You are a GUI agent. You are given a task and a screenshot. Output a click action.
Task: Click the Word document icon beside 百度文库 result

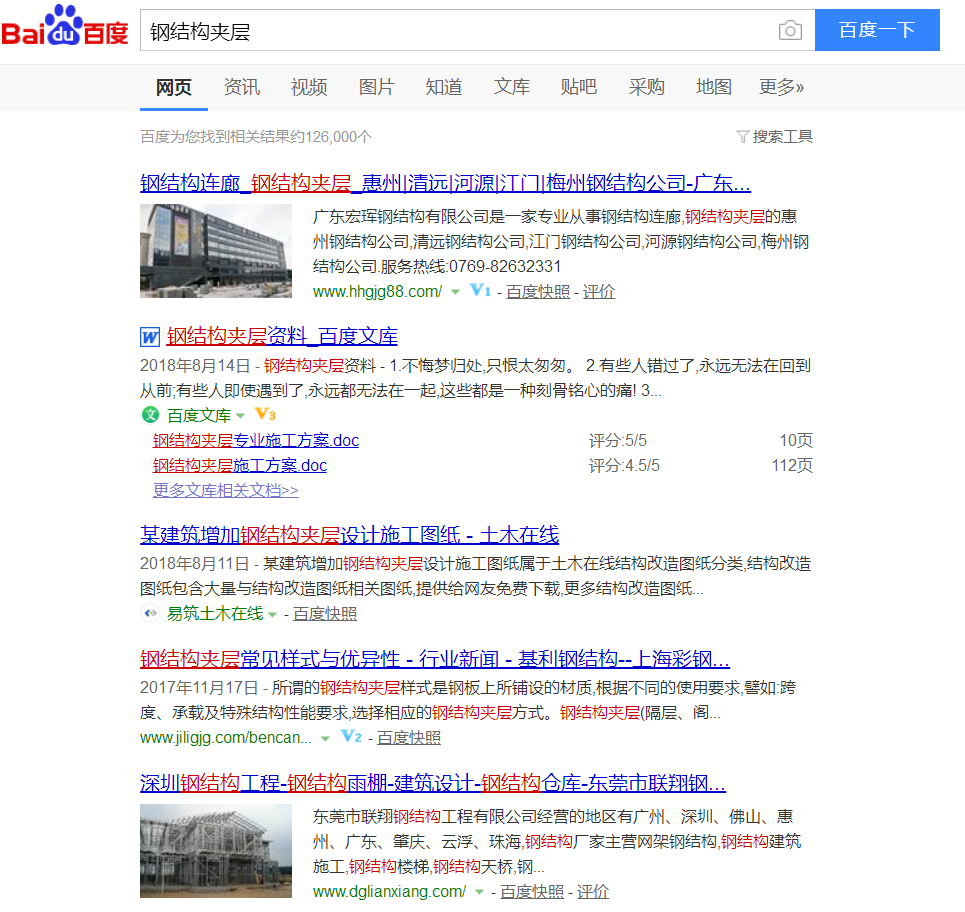pyautogui.click(x=150, y=337)
